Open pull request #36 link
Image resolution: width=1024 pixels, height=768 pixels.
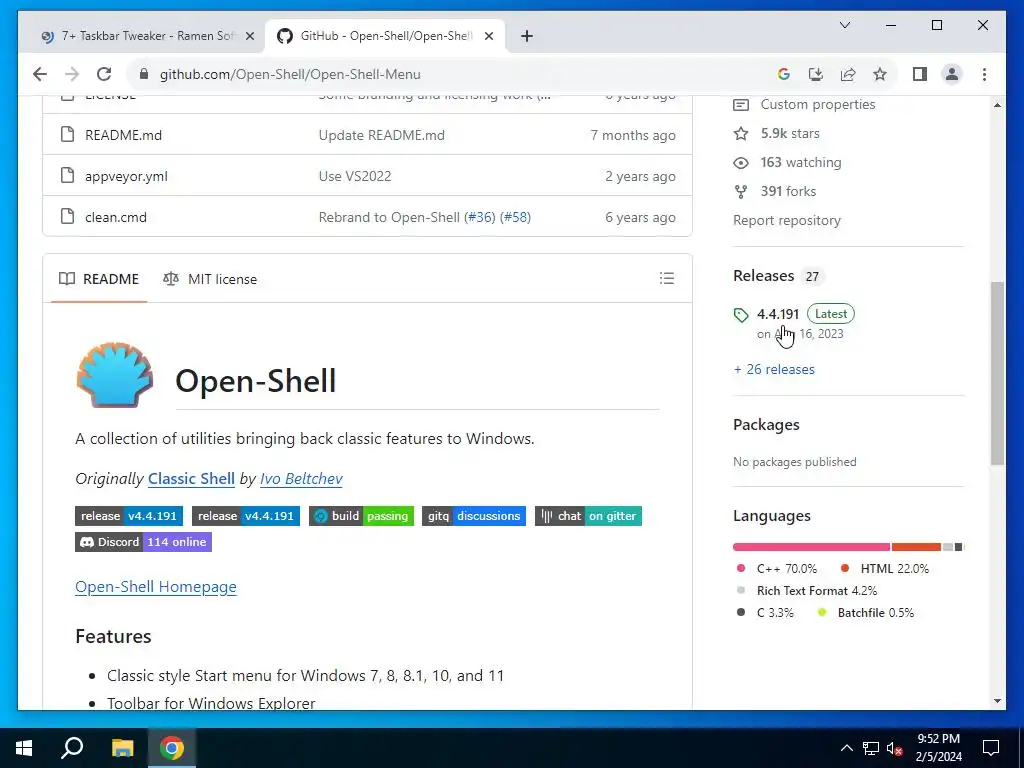479,217
